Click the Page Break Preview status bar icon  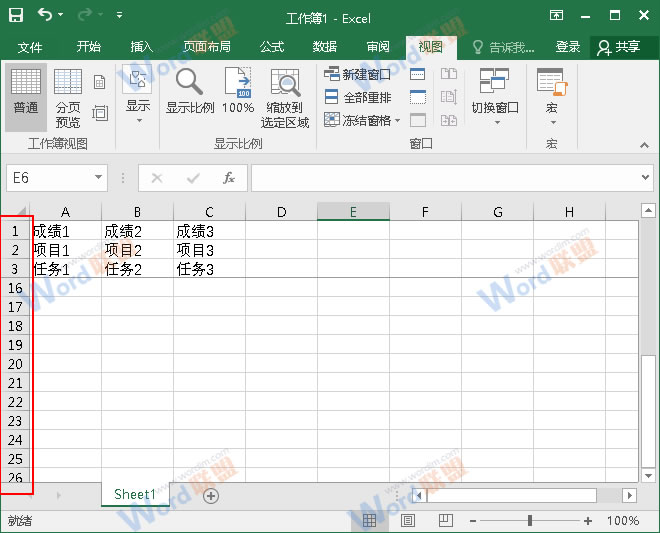point(446,521)
